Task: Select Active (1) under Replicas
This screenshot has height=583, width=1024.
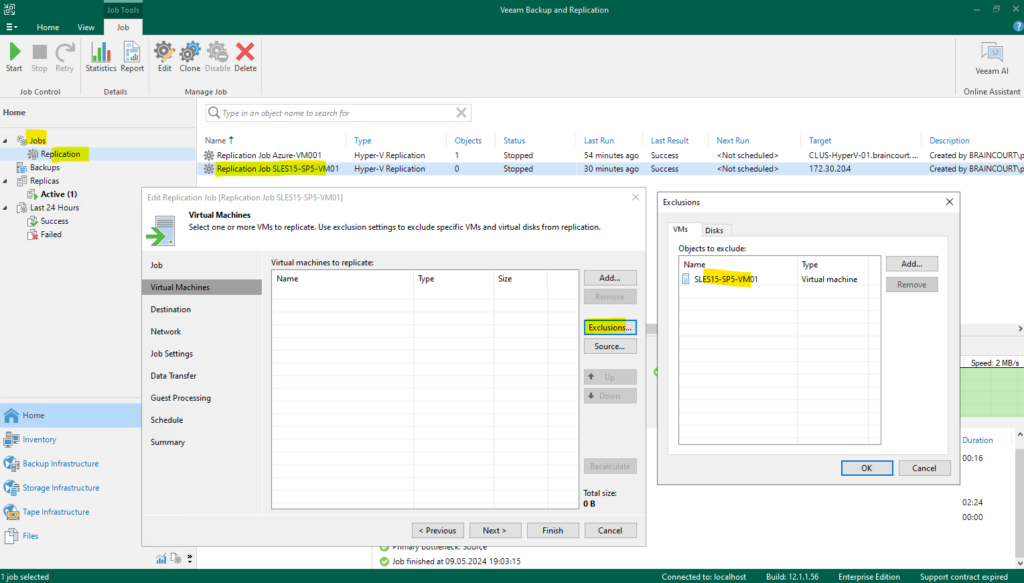Action: coord(59,194)
